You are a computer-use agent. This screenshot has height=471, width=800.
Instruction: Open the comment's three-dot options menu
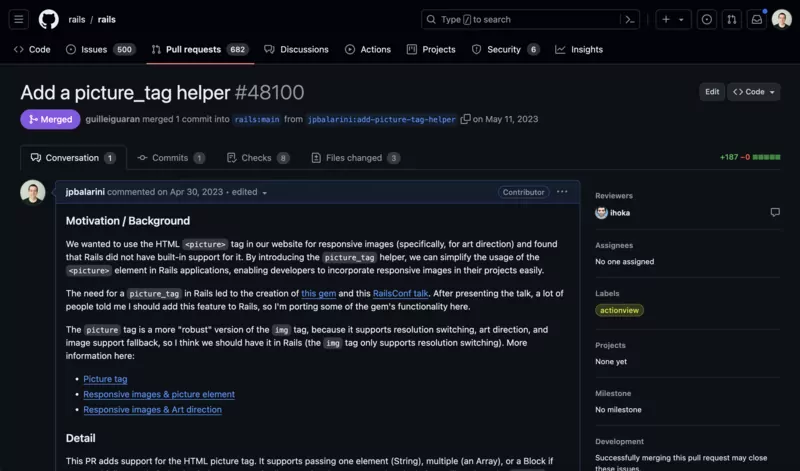click(x=562, y=192)
